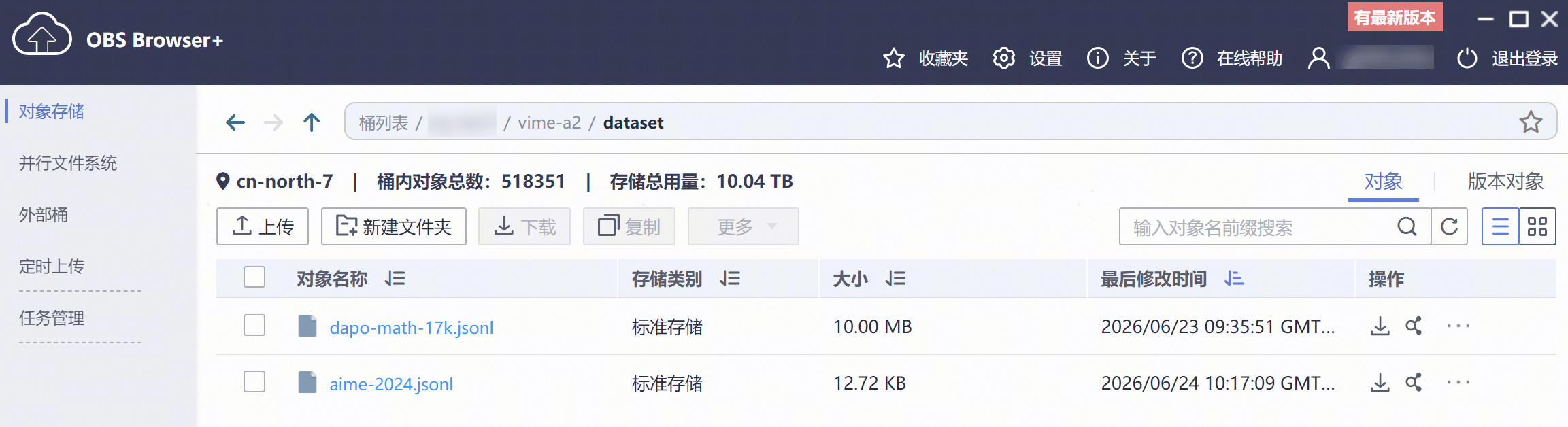Select 任务管理 in the sidebar
The width and height of the screenshot is (1568, 427).
[x=52, y=318]
